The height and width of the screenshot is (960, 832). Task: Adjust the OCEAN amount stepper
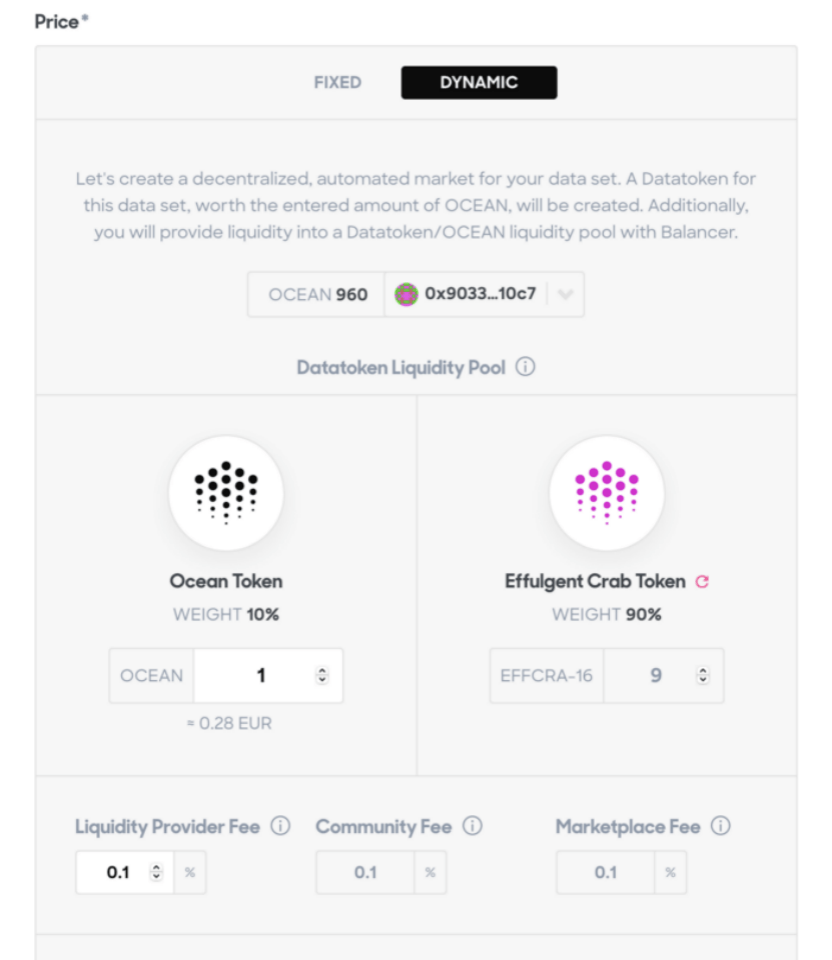(x=322, y=676)
